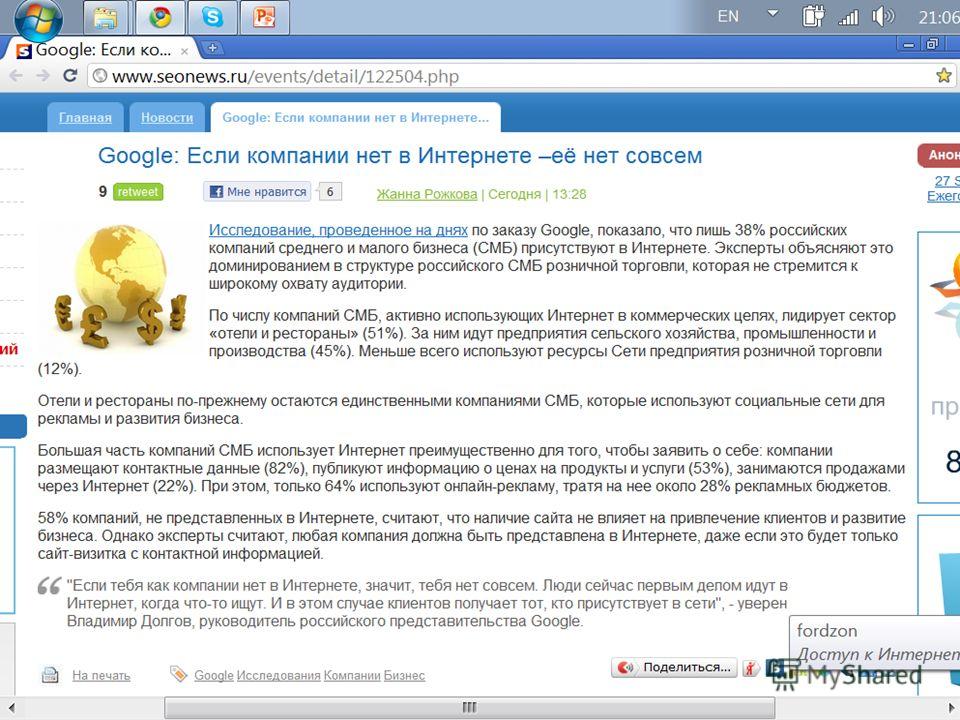Switch to Google Chrome in the taskbar
The height and width of the screenshot is (720, 960).
[x=160, y=17]
